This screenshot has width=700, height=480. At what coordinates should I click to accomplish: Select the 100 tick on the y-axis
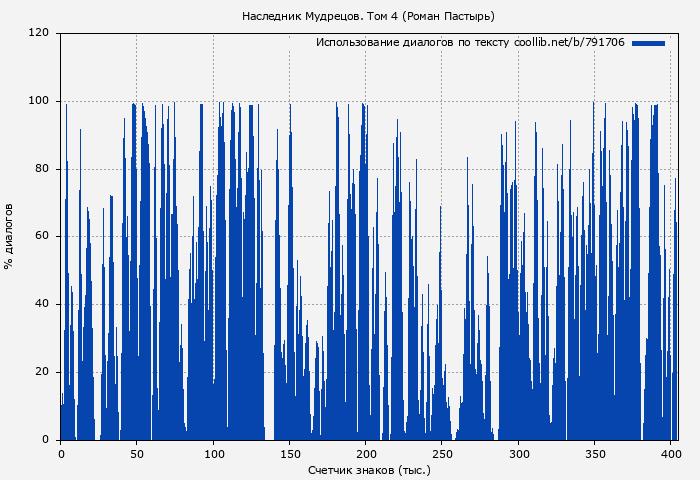coord(39,101)
